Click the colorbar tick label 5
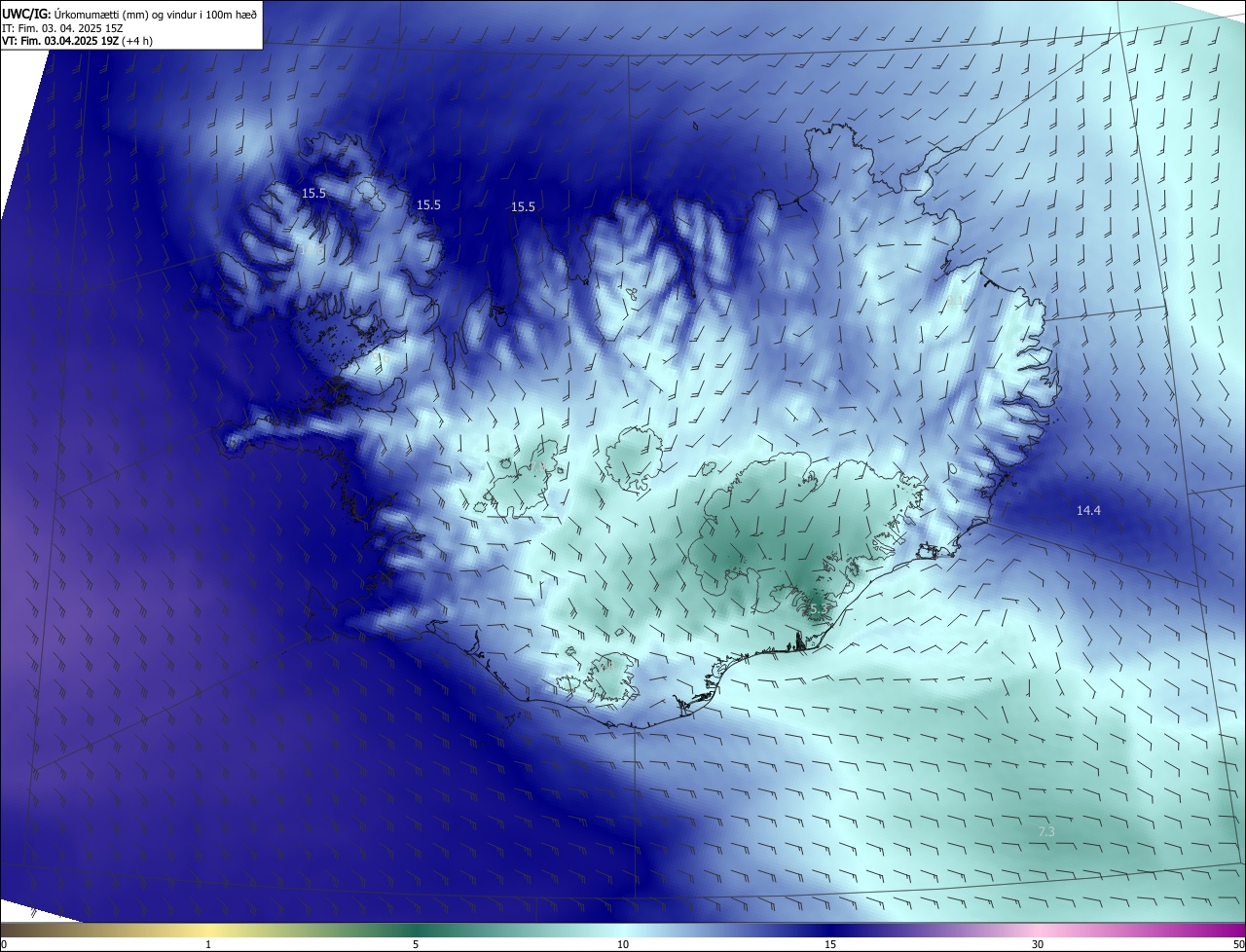 (x=416, y=944)
